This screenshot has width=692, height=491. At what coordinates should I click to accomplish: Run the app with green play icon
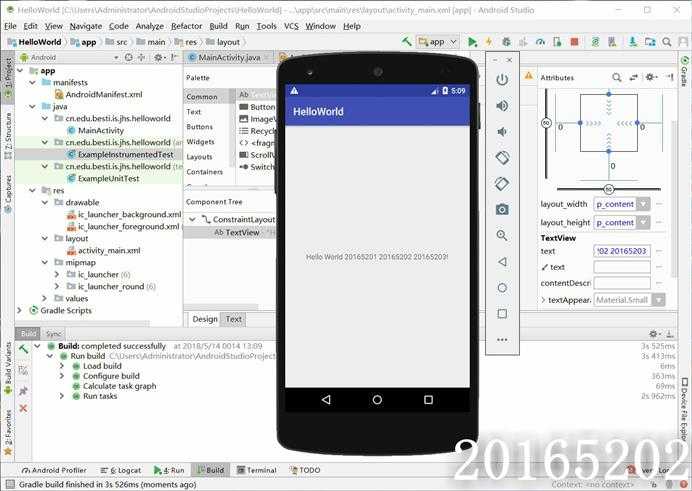(472, 42)
